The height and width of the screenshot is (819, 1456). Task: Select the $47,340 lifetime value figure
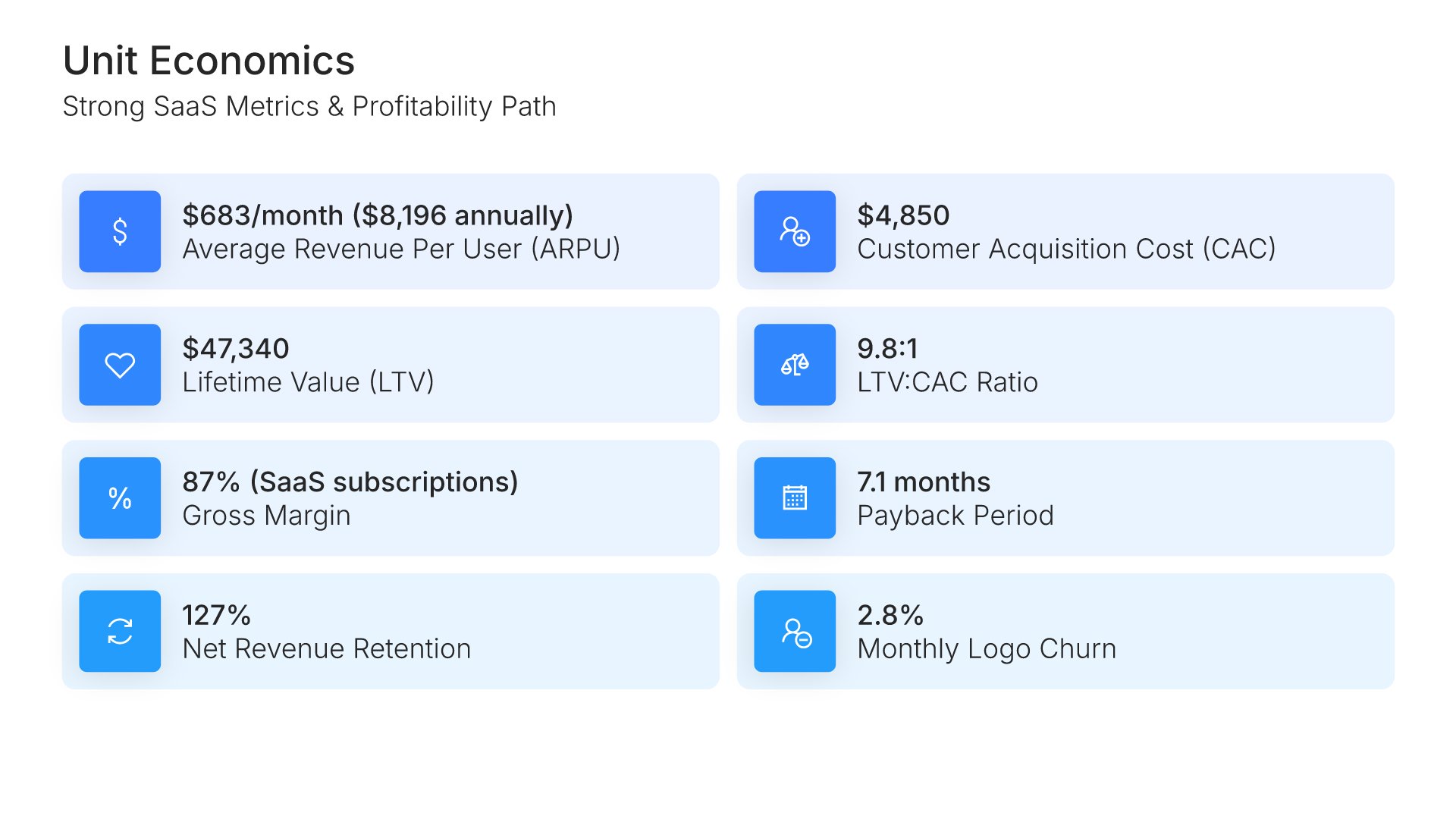tap(236, 349)
